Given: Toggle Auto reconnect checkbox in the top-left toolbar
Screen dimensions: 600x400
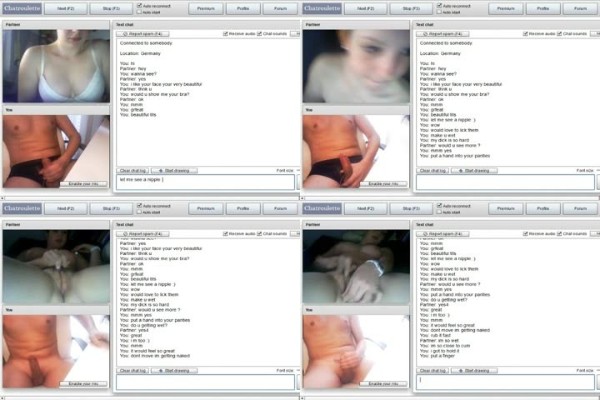Looking at the screenshot, I should 138,6.
